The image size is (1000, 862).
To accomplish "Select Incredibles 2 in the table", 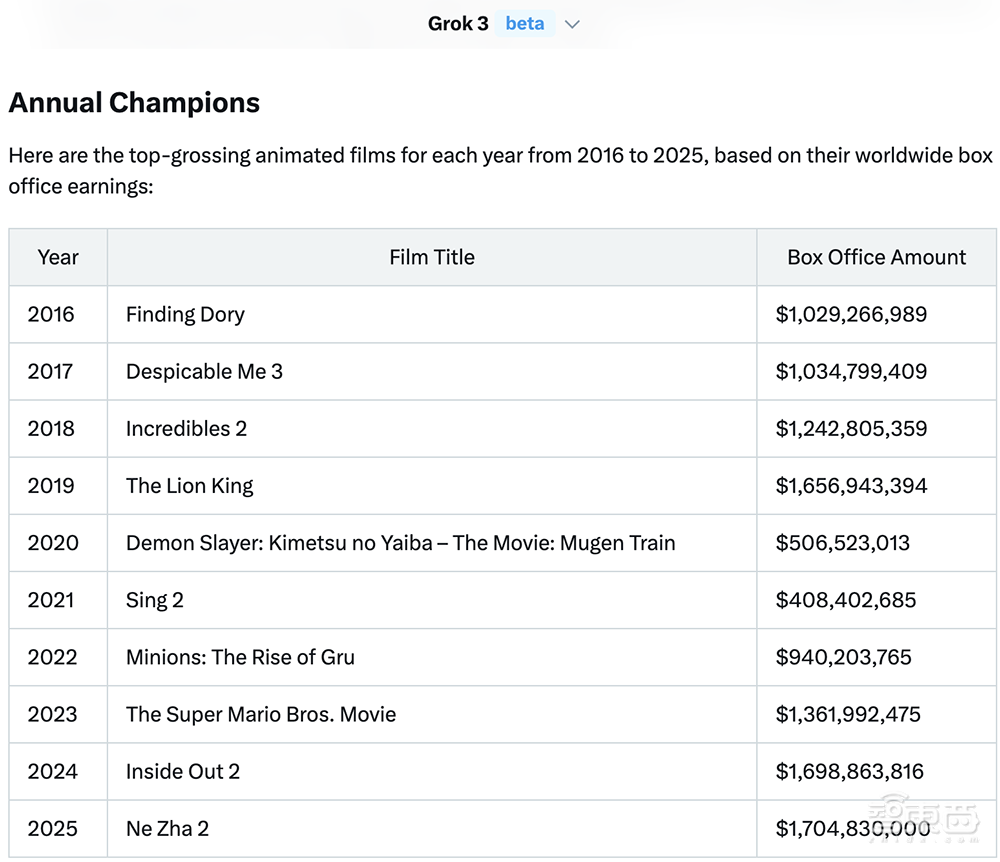I will tap(186, 428).
